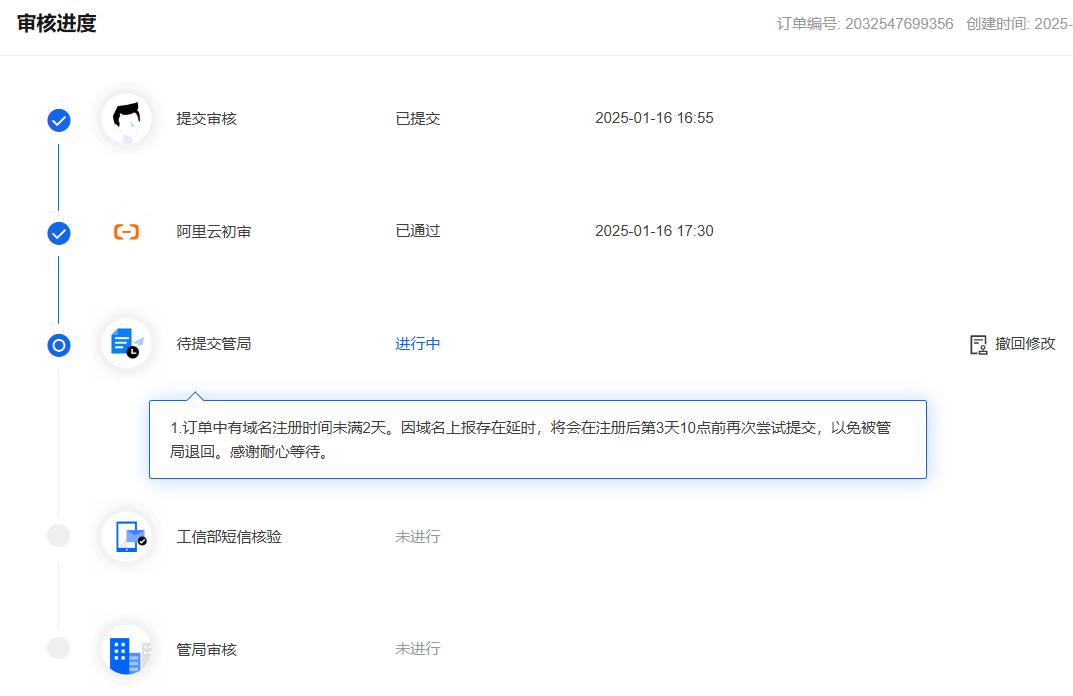Click the blue building icon for 管局审核
Image resolution: width=1073 pixels, height=696 pixels.
pyautogui.click(x=128, y=650)
